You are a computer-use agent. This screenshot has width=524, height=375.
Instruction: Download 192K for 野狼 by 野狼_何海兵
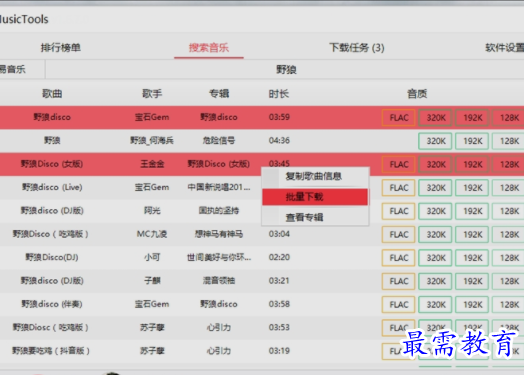tap(472, 141)
